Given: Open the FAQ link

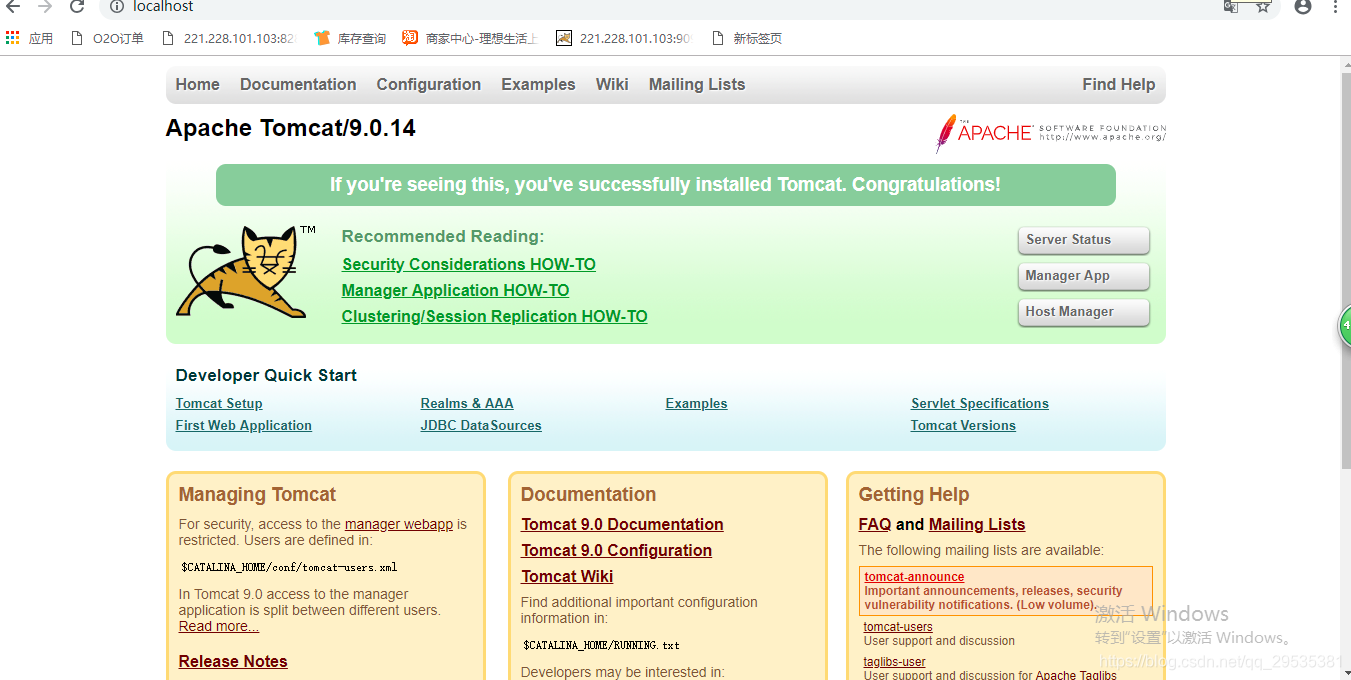Looking at the screenshot, I should pyautogui.click(x=875, y=525).
